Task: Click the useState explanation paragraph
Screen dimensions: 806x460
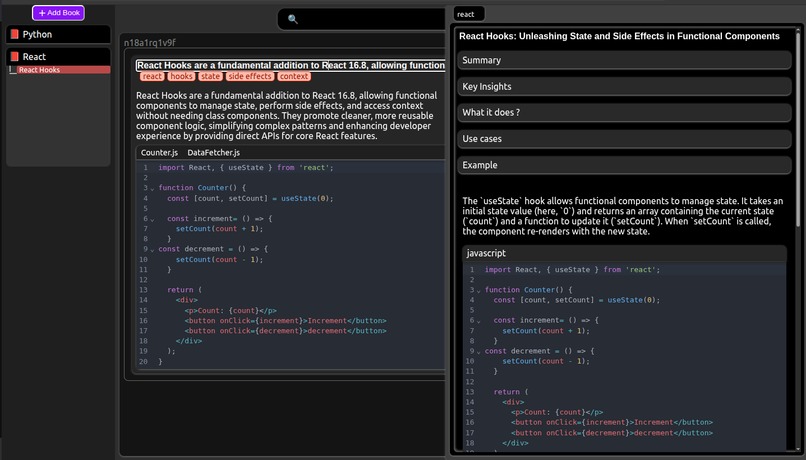Action: coord(622,216)
